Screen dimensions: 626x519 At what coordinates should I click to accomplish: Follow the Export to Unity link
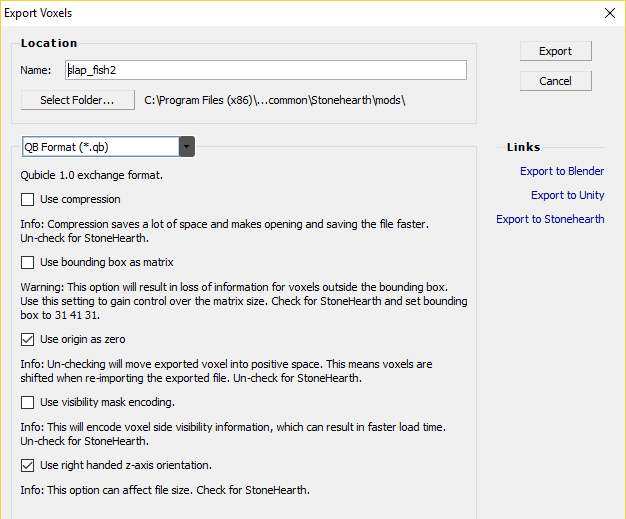point(567,195)
